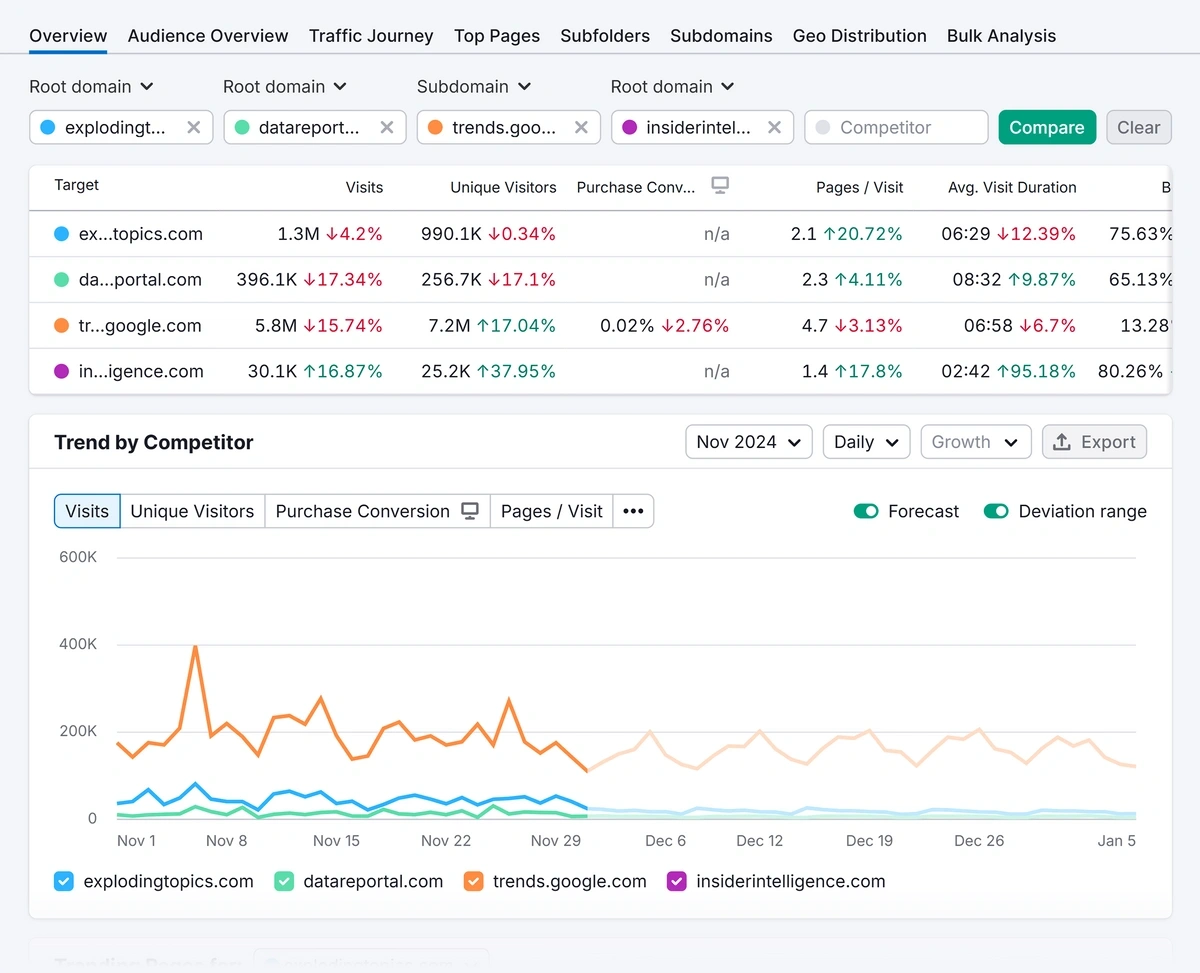This screenshot has height=973, width=1200.
Task: Click orange dot in trends.google input chip
Action: click(435, 127)
